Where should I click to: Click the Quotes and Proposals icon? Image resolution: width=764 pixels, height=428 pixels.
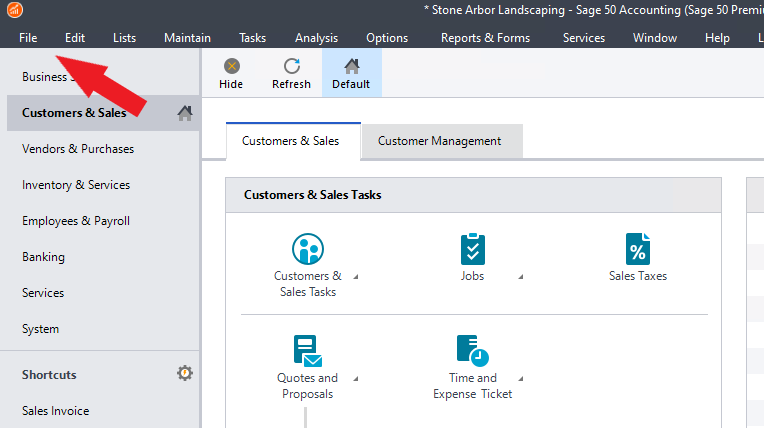[308, 350]
